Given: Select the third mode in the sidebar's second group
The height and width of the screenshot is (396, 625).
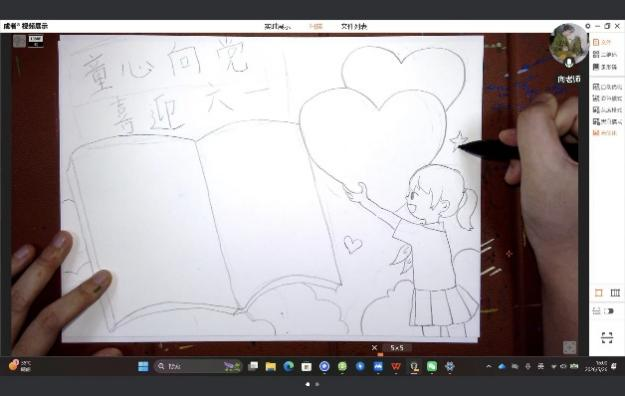Looking at the screenshot, I should pyautogui.click(x=607, y=110).
